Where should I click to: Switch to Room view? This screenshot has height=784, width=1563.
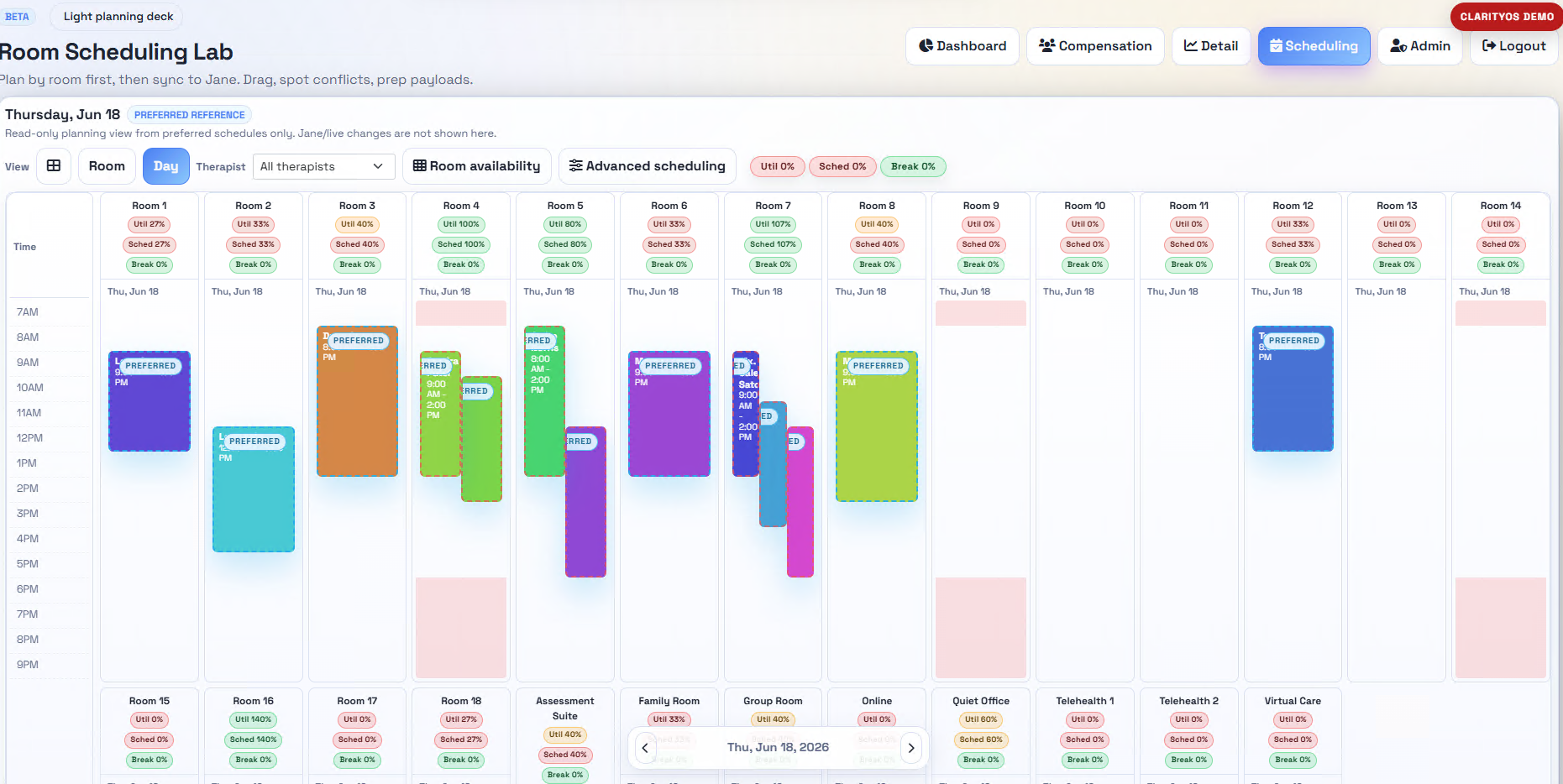pyautogui.click(x=107, y=166)
